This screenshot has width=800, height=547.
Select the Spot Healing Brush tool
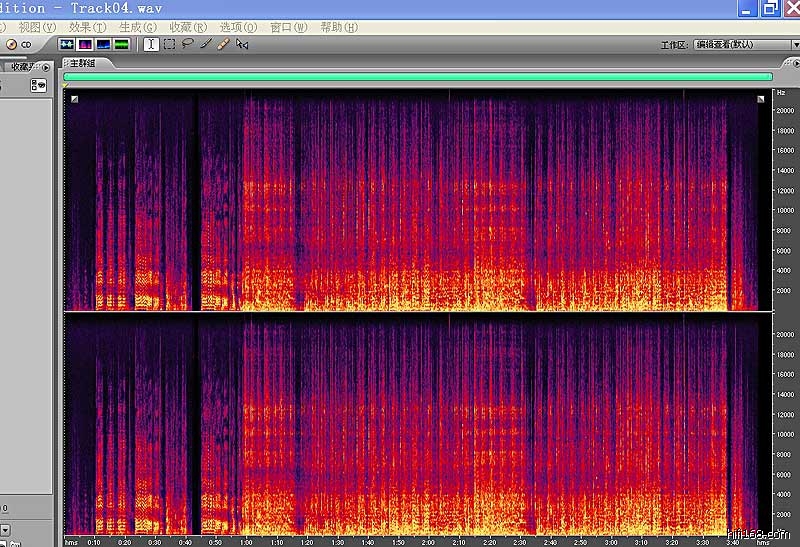tap(223, 44)
